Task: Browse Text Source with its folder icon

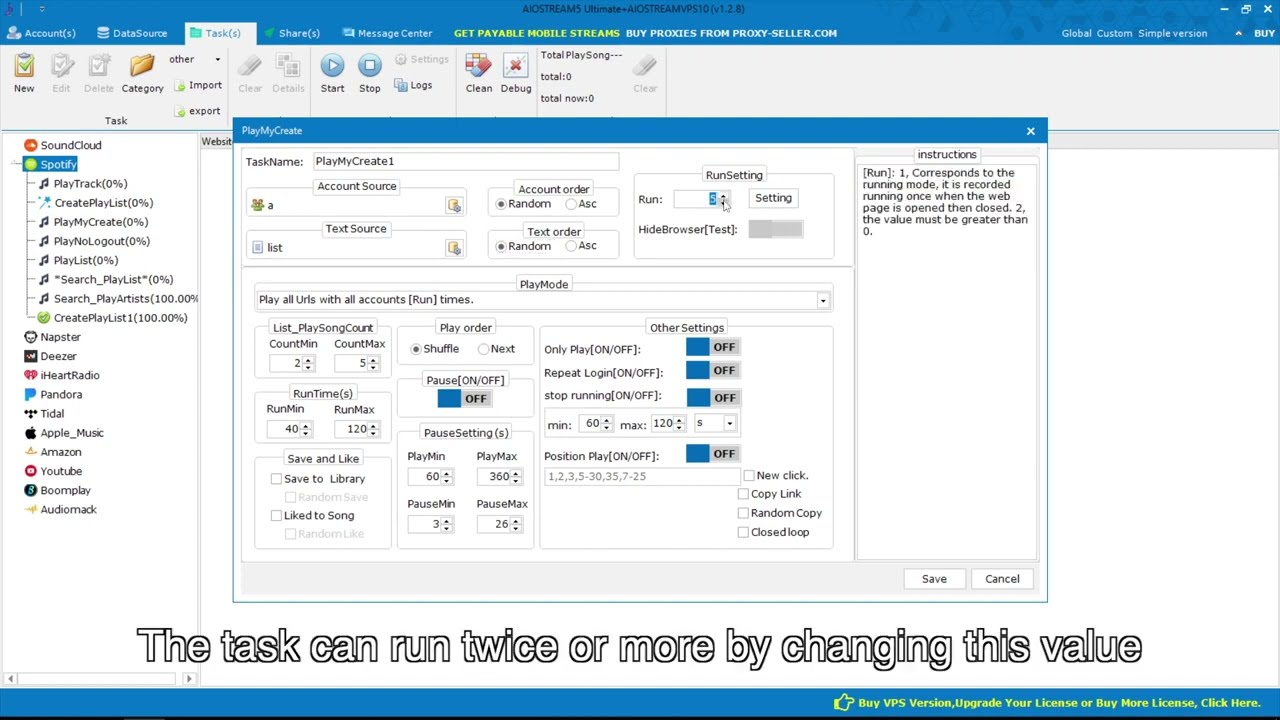Action: point(454,248)
